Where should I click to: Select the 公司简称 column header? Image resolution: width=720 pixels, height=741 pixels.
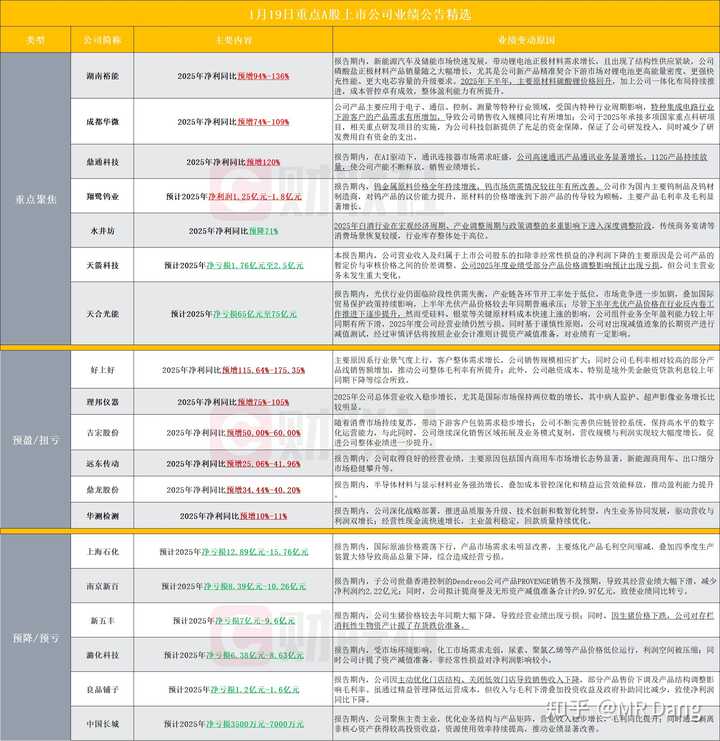click(x=106, y=41)
